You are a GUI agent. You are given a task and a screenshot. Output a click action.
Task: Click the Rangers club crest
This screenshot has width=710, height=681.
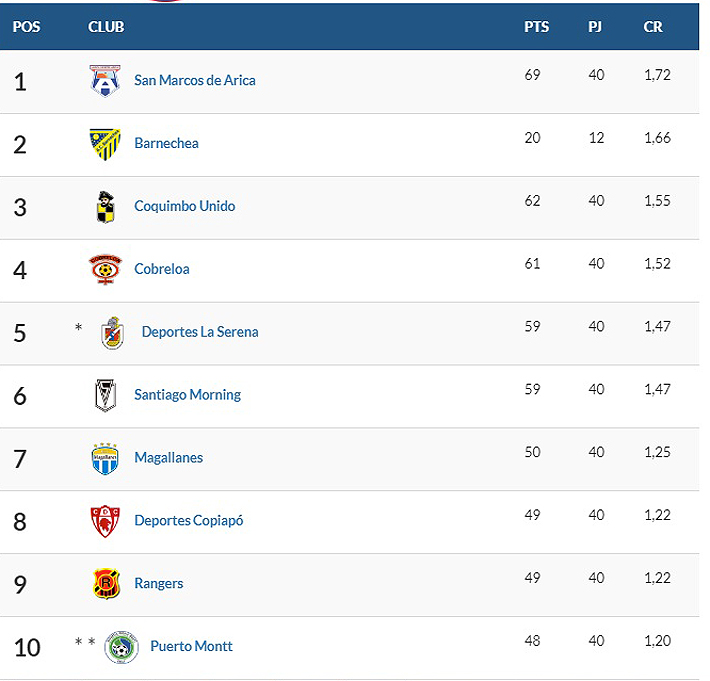click(105, 584)
